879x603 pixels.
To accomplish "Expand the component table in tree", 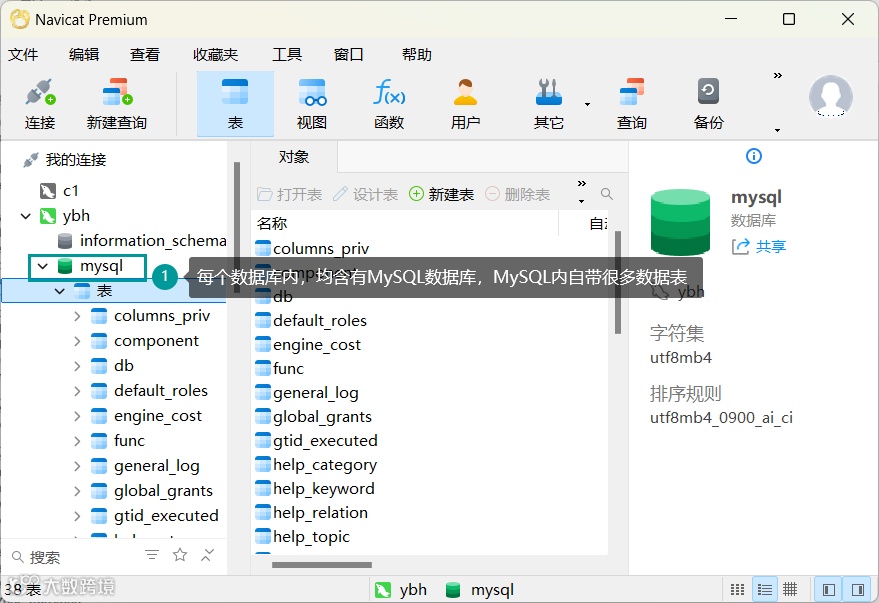I will pyautogui.click(x=77, y=341).
